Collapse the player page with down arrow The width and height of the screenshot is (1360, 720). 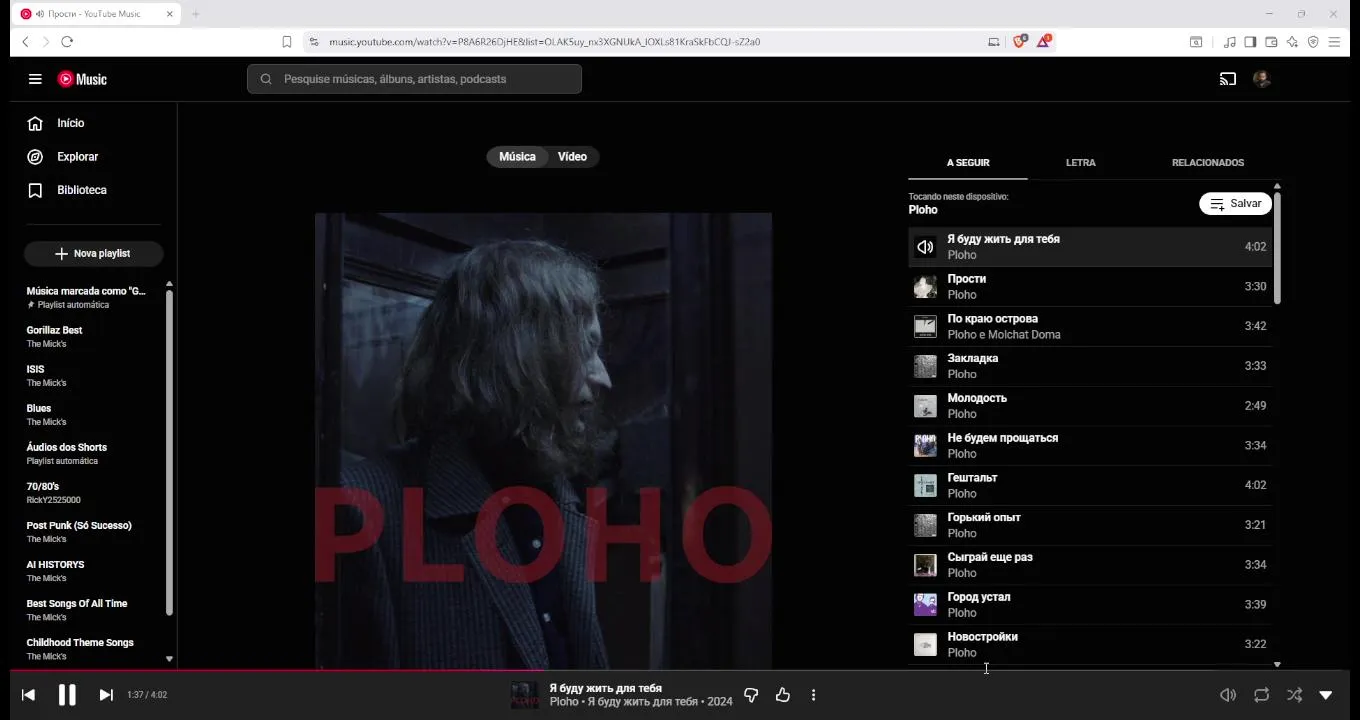pyautogui.click(x=1326, y=695)
